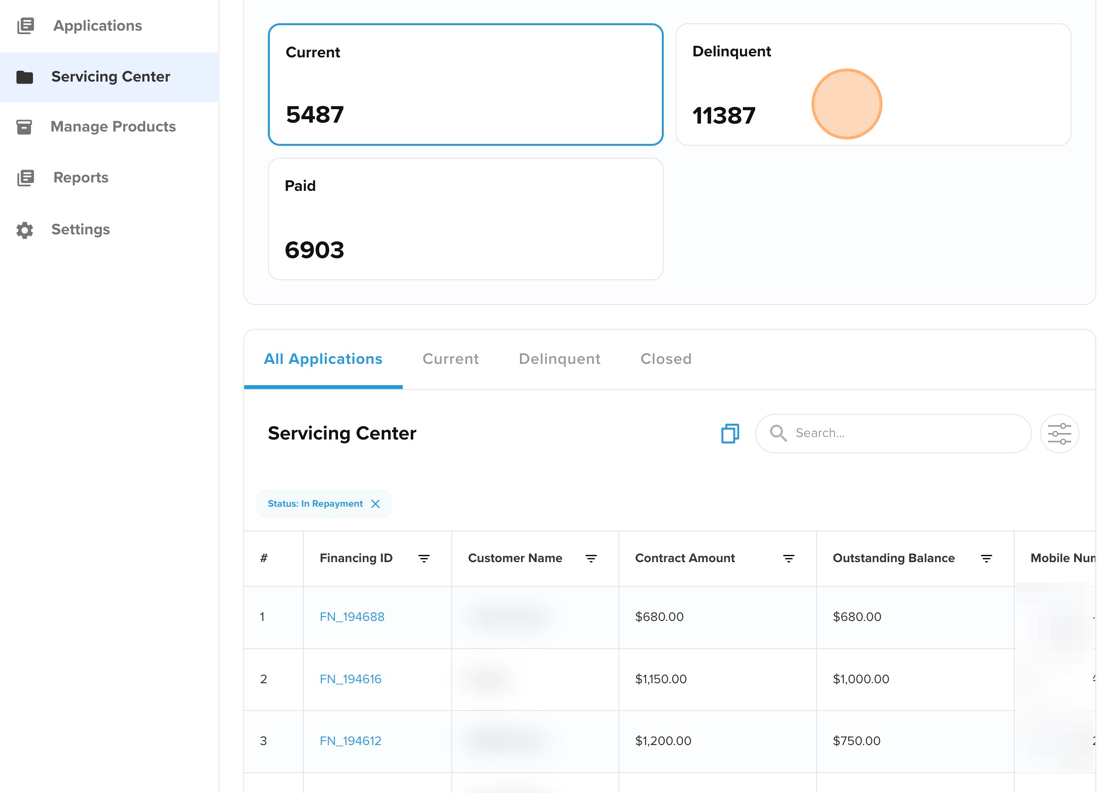Switch to the Delinquent tab
The image size is (1120, 793).
[x=559, y=359]
